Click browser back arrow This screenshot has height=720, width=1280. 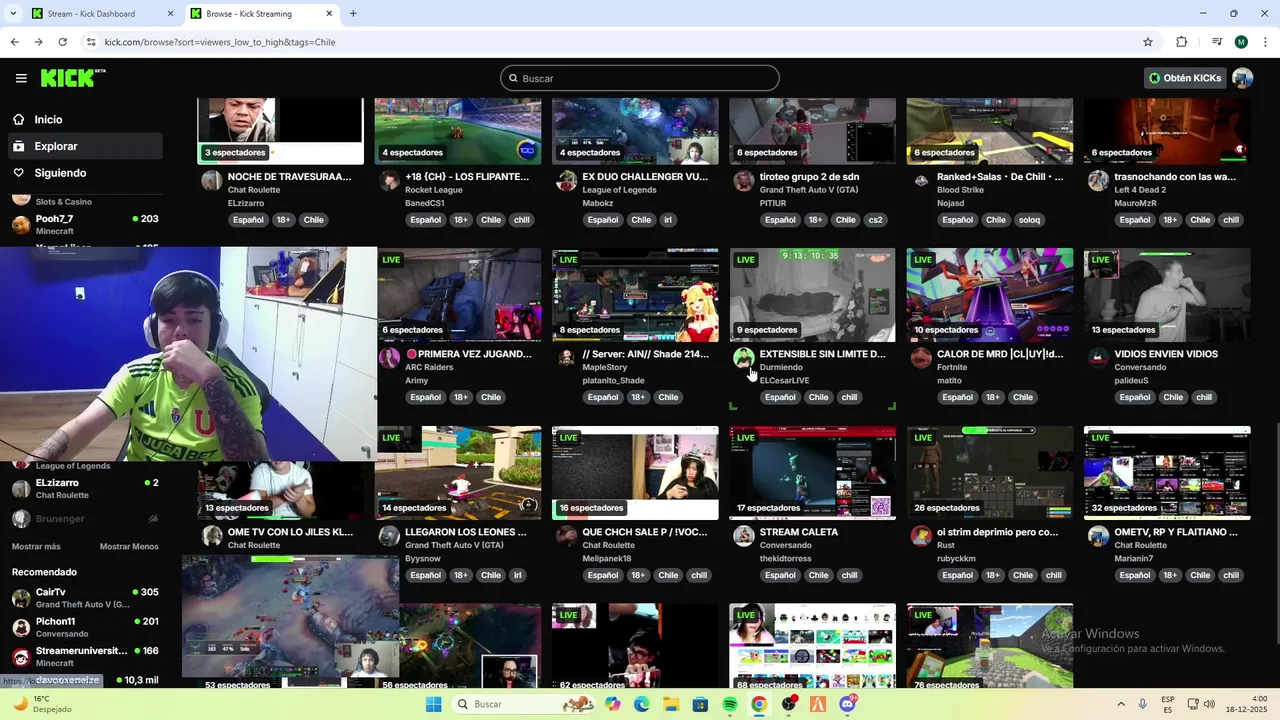pos(14,42)
